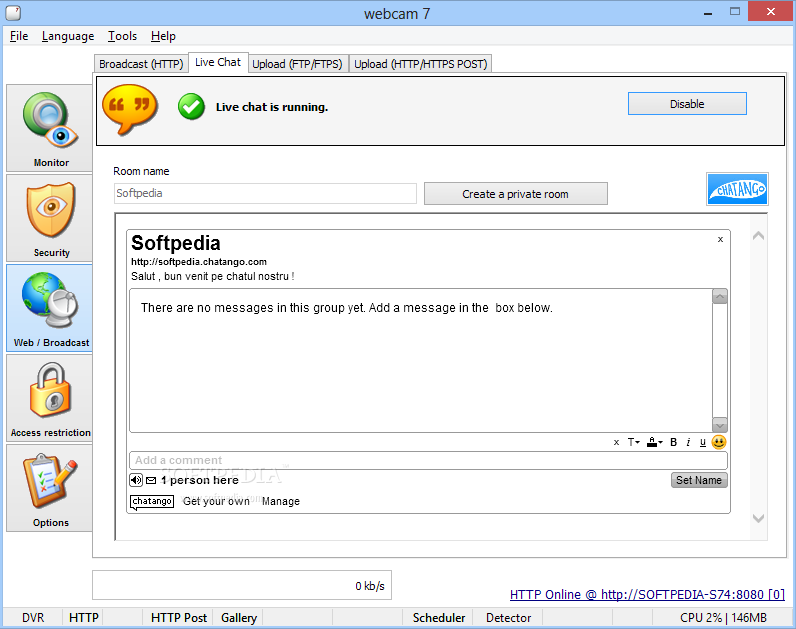The image size is (796, 629).
Task: Click the CPU 2% | 146MB status
Action: [x=723, y=618]
